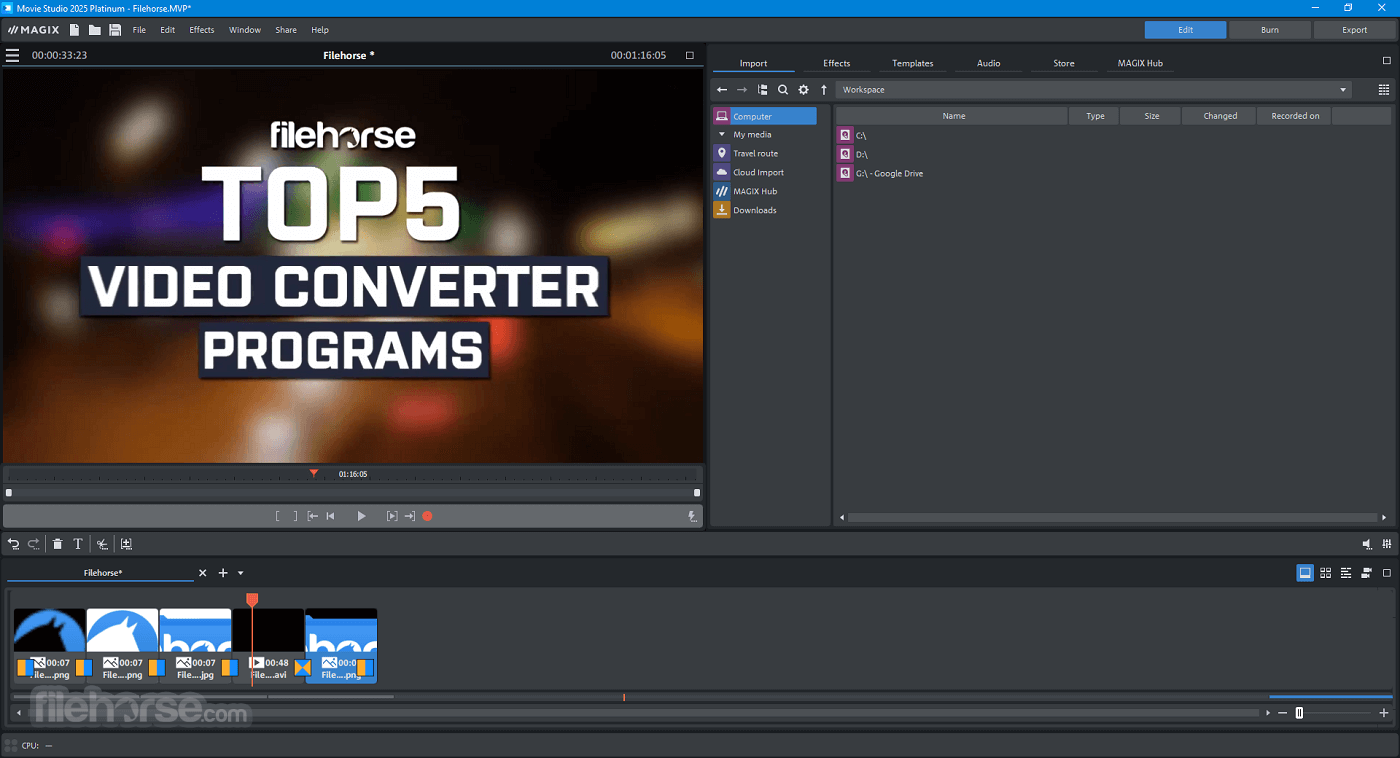
Task: Add a new movie tab
Action: pyautogui.click(x=223, y=573)
